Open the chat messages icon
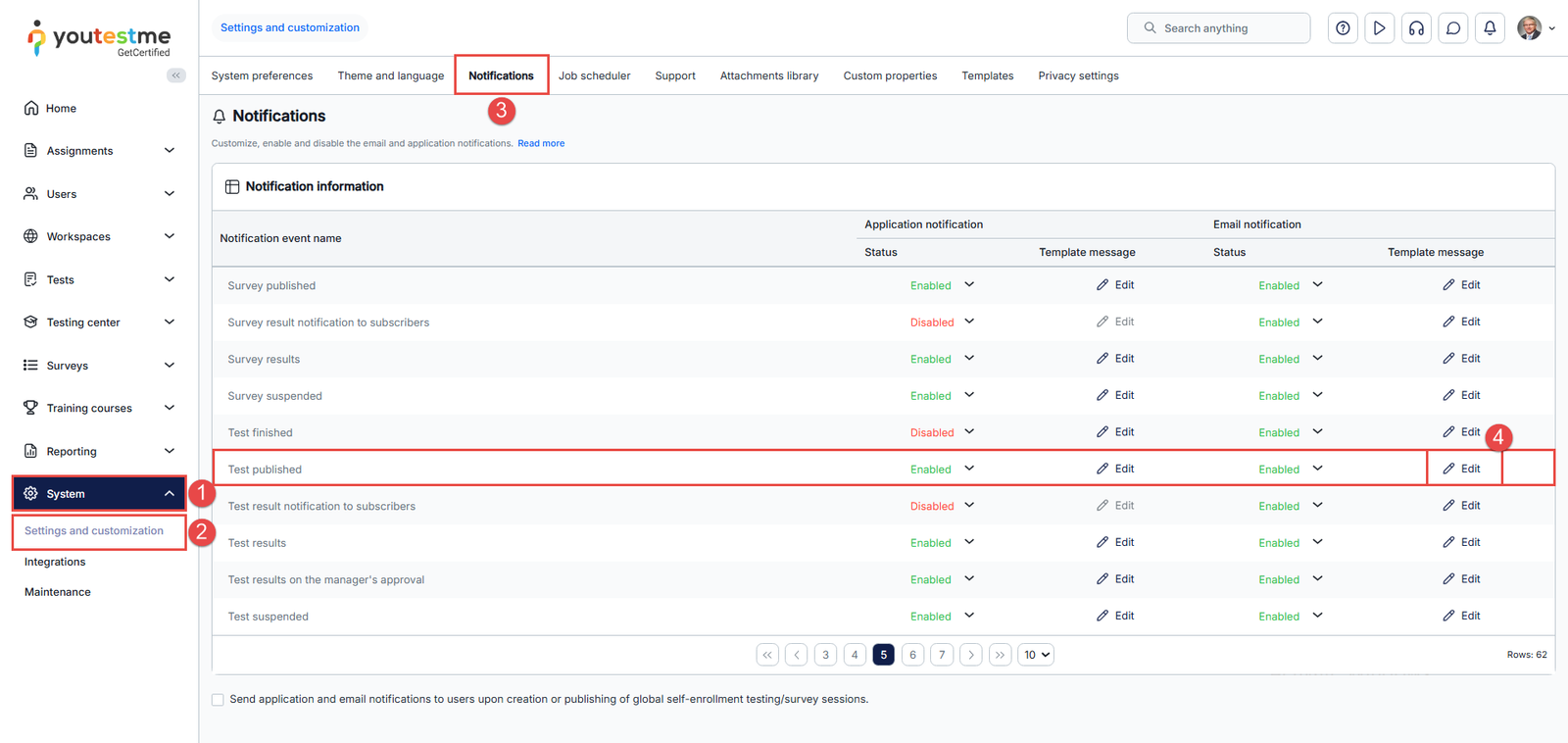 (x=1453, y=28)
